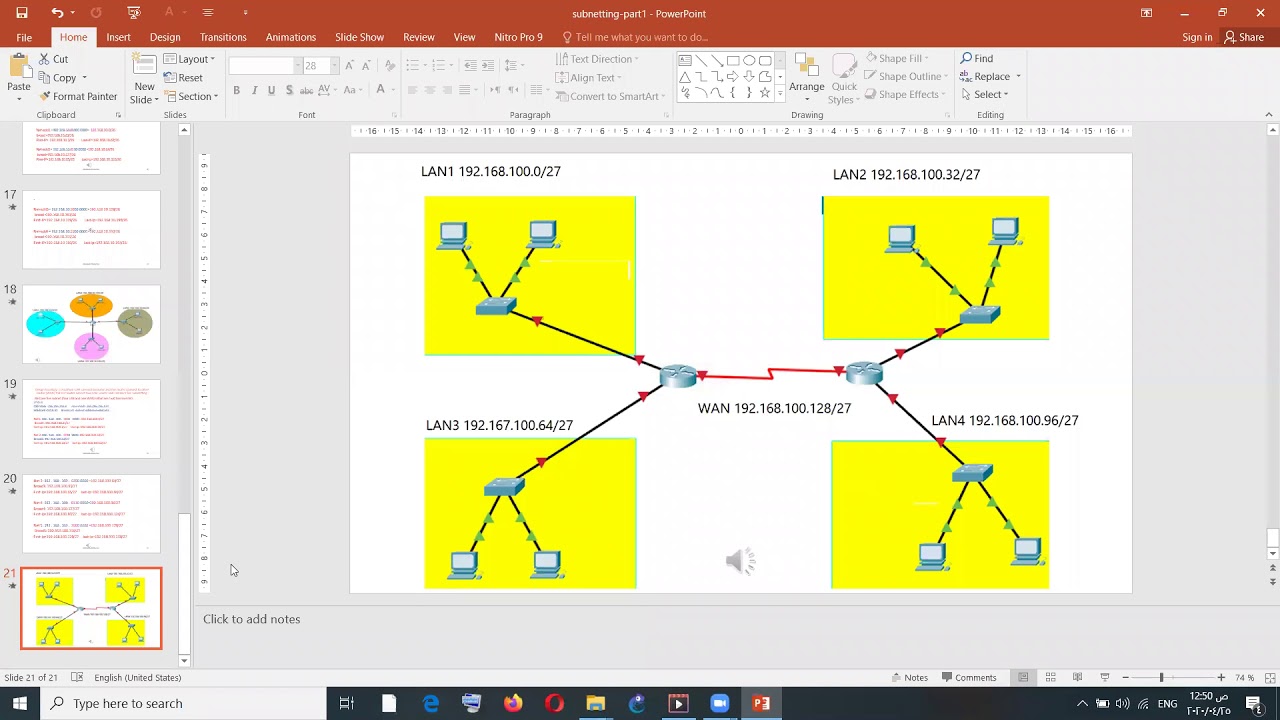This screenshot has height=720, width=1280.
Task: Toggle the Notes pane
Action: click(910, 678)
